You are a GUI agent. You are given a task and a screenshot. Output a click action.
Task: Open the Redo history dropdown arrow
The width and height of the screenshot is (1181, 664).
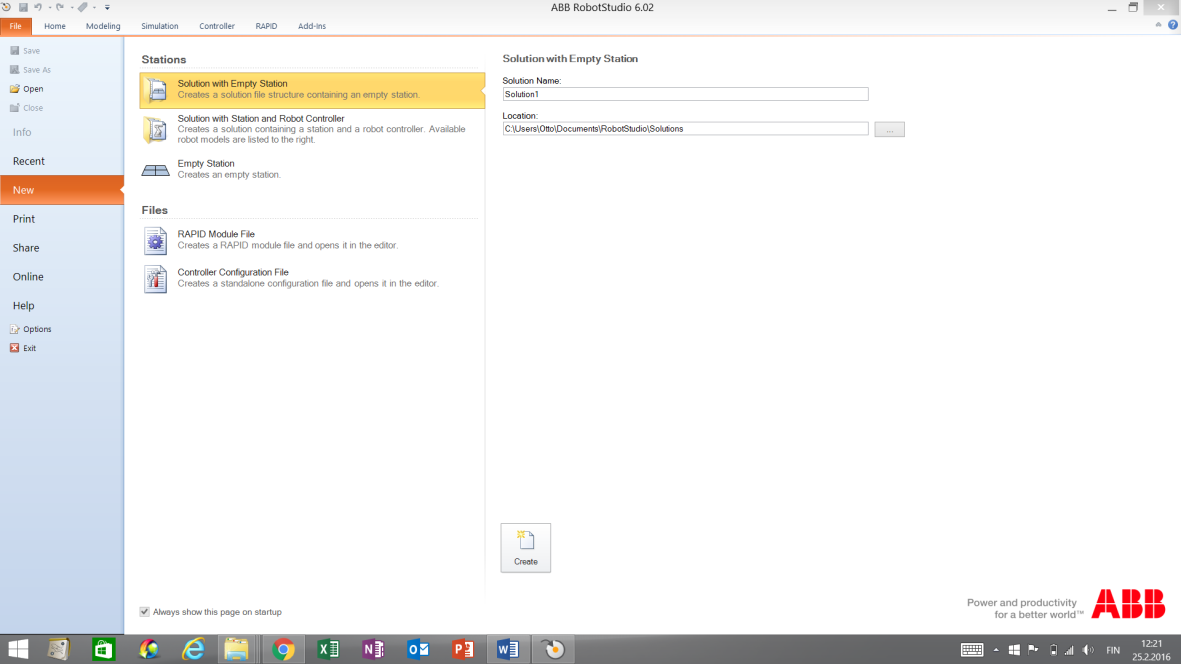(x=72, y=8)
